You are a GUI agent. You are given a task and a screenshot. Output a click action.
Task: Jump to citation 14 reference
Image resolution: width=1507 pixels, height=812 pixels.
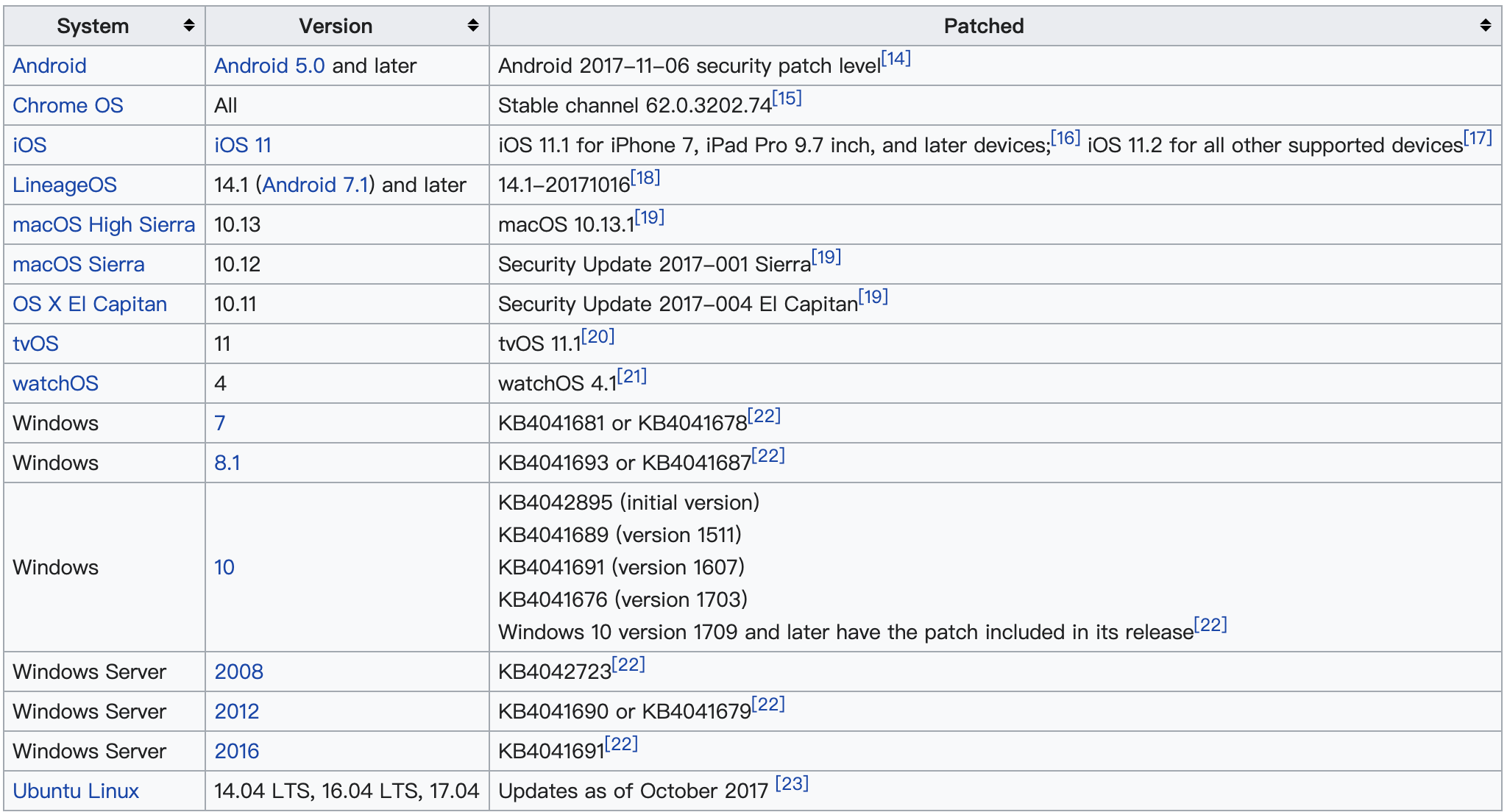pyautogui.click(x=896, y=59)
